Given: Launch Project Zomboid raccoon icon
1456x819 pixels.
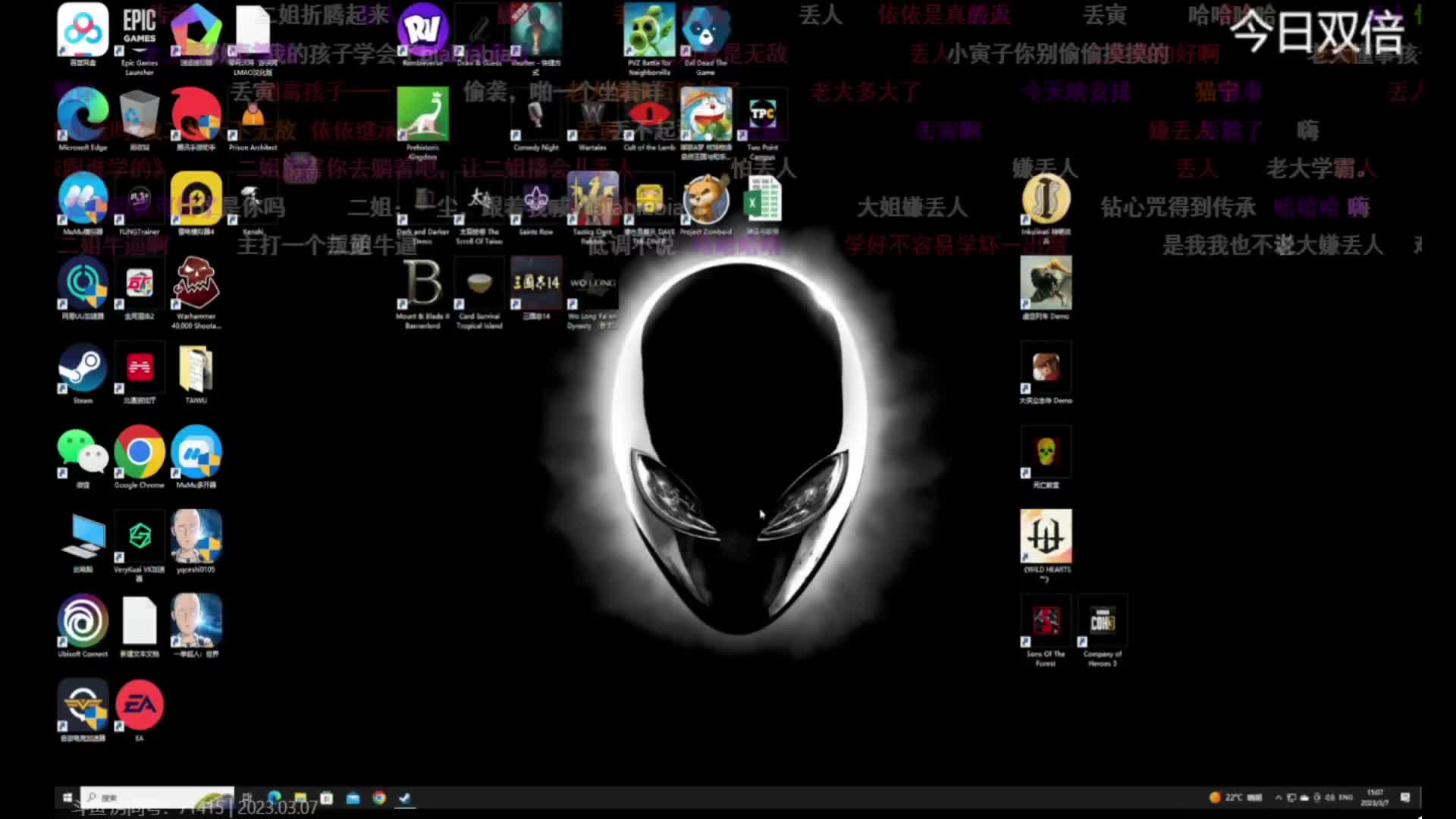Looking at the screenshot, I should 706,205.
